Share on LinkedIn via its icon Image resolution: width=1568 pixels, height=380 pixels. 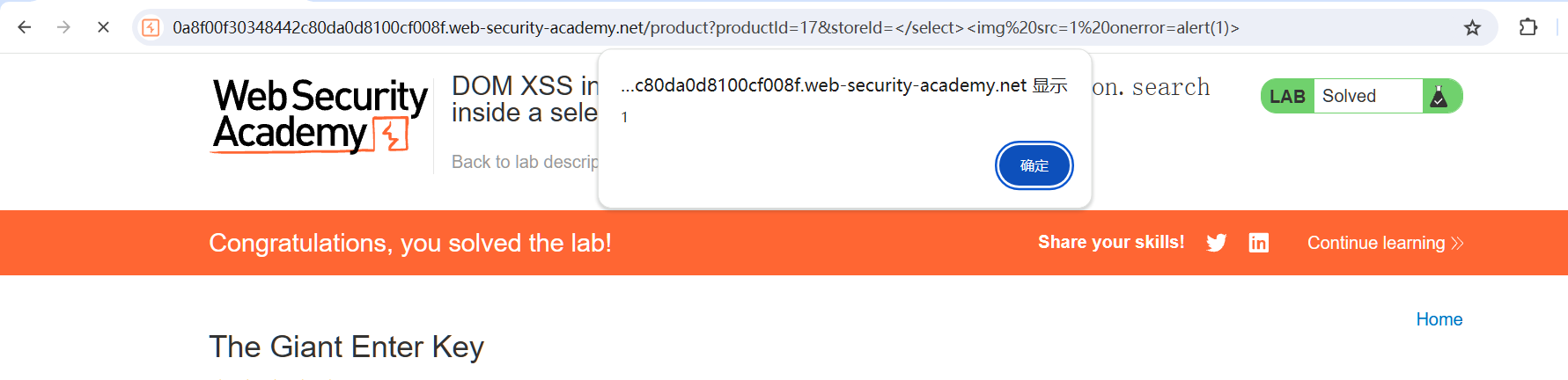[x=1259, y=243]
